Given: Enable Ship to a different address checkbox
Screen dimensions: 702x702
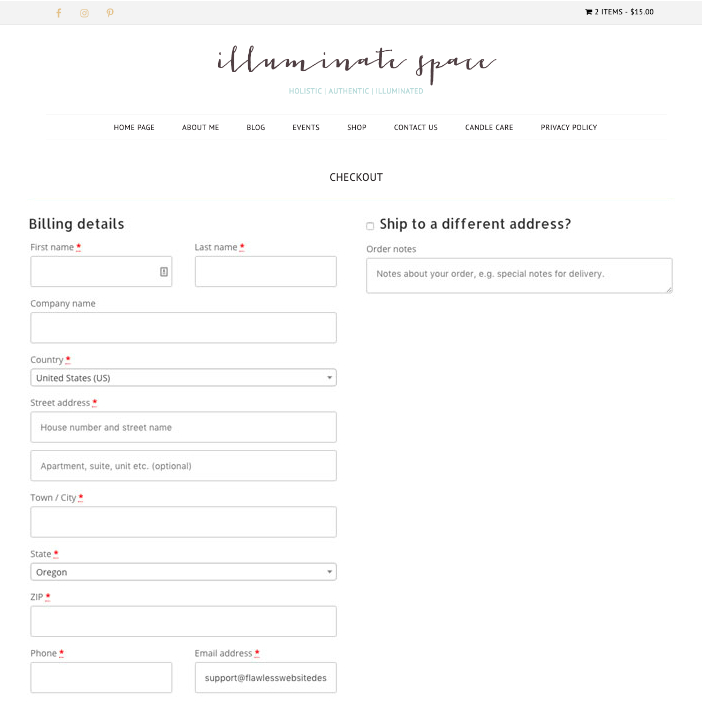Looking at the screenshot, I should point(370,226).
